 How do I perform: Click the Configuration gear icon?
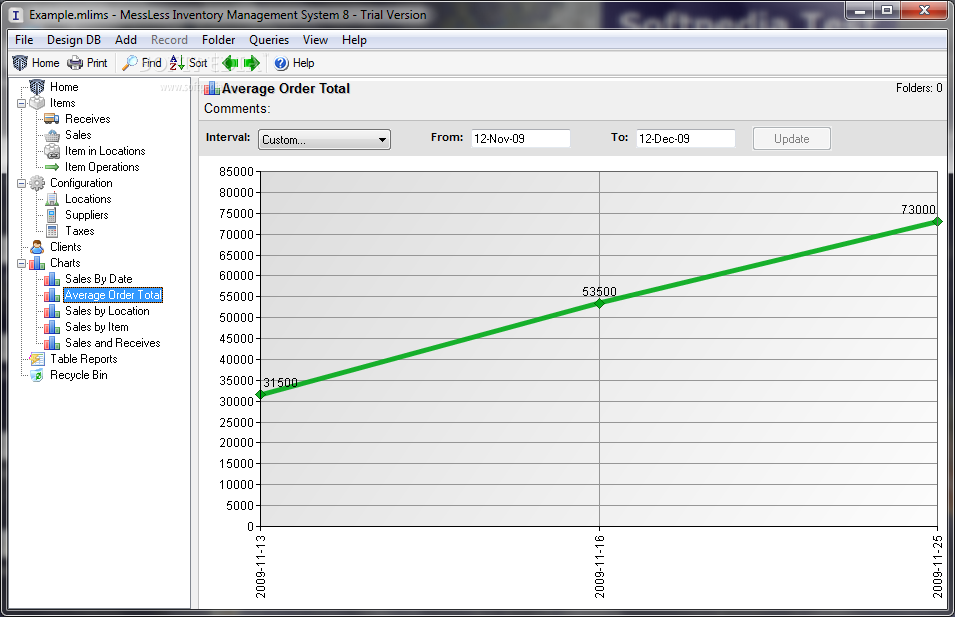pos(37,183)
